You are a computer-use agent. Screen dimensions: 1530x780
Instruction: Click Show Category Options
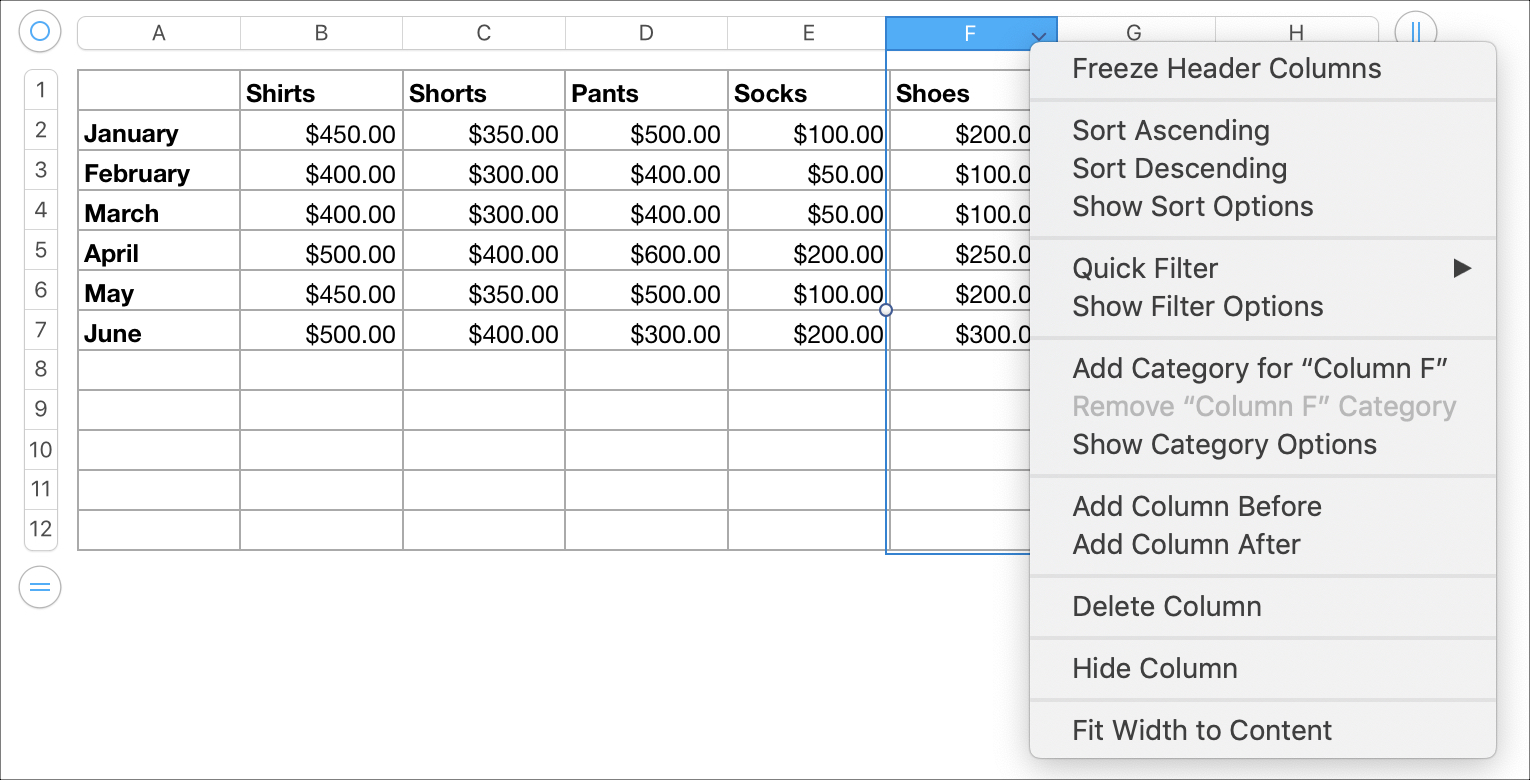pos(1224,444)
